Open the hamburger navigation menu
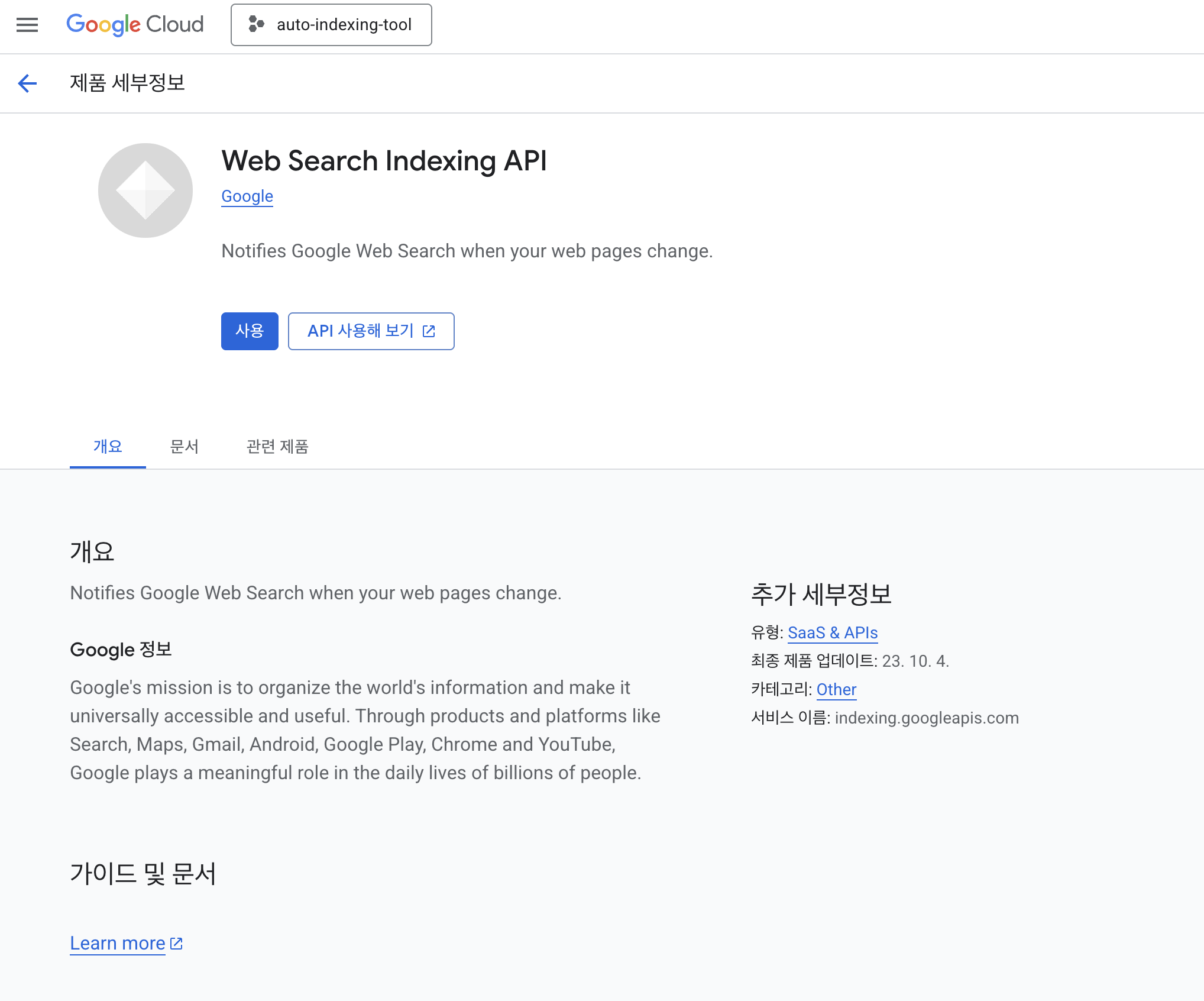The image size is (1204, 1001). point(27,25)
